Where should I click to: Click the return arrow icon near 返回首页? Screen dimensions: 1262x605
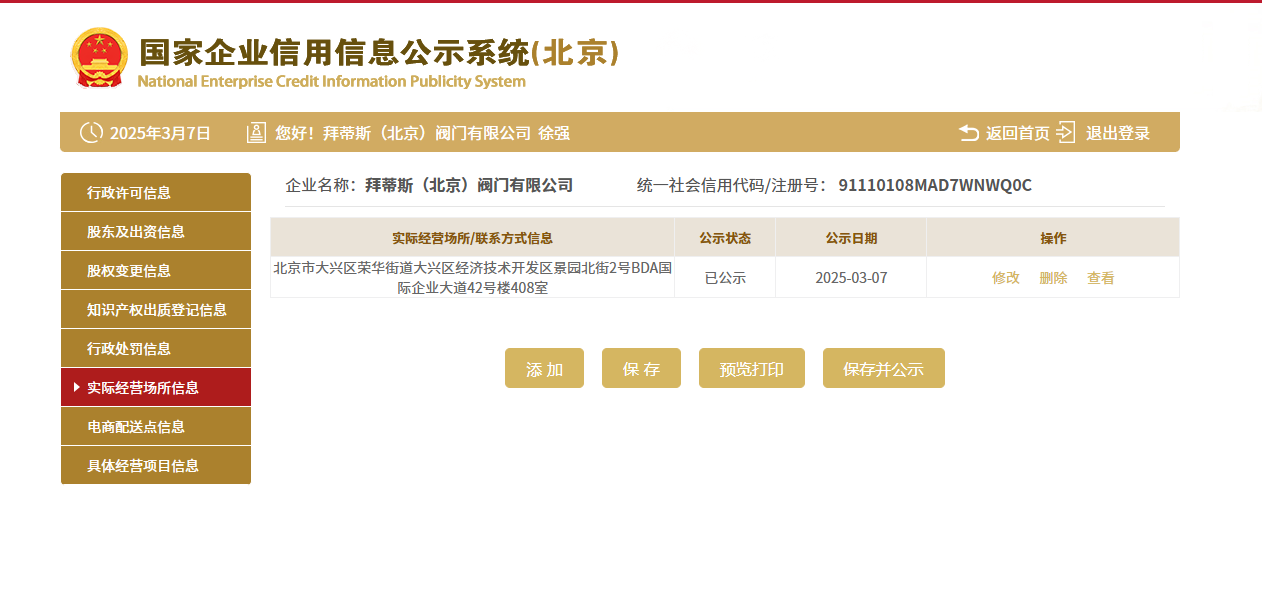[969, 133]
